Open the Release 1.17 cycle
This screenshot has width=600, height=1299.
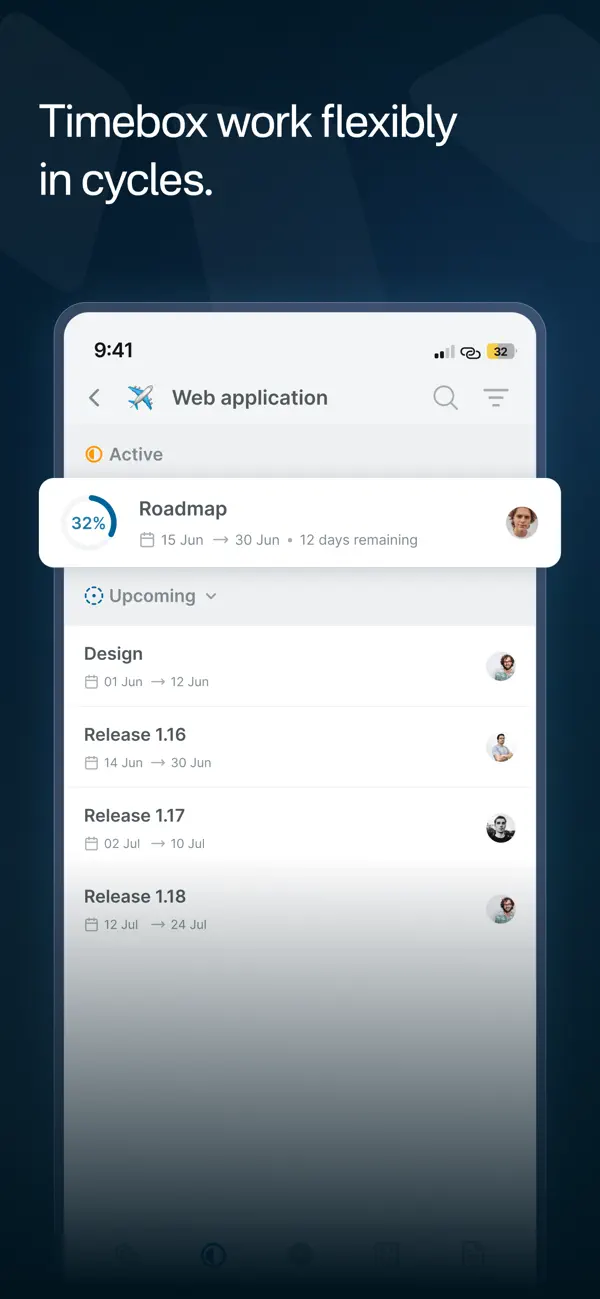pyautogui.click(x=300, y=828)
